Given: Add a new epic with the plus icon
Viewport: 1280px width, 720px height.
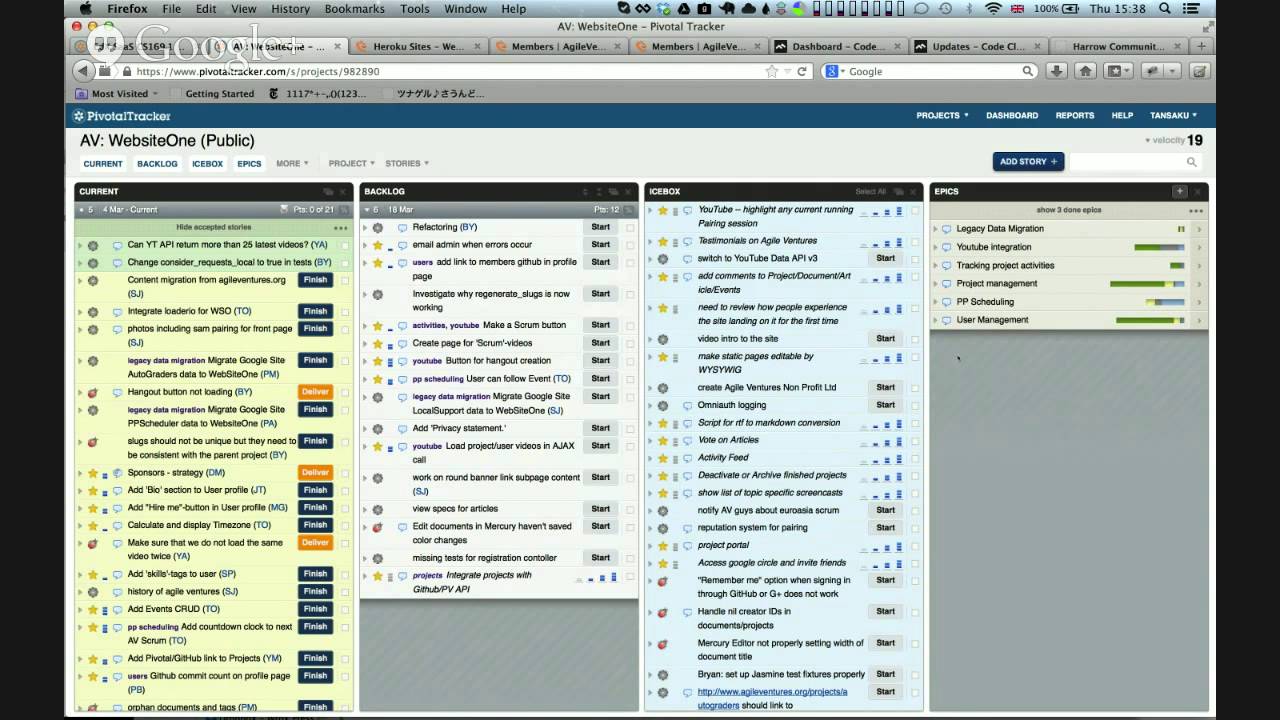Looking at the screenshot, I should click(x=1180, y=191).
